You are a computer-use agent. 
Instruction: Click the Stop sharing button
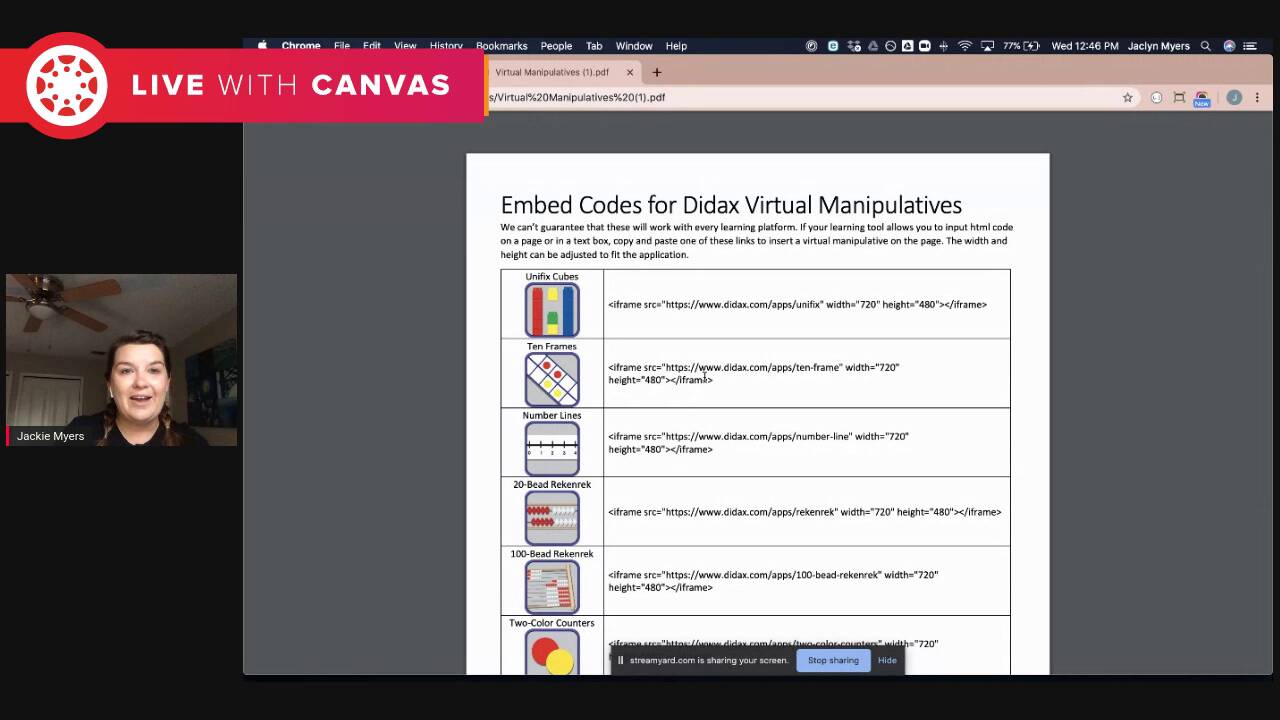[x=833, y=660]
